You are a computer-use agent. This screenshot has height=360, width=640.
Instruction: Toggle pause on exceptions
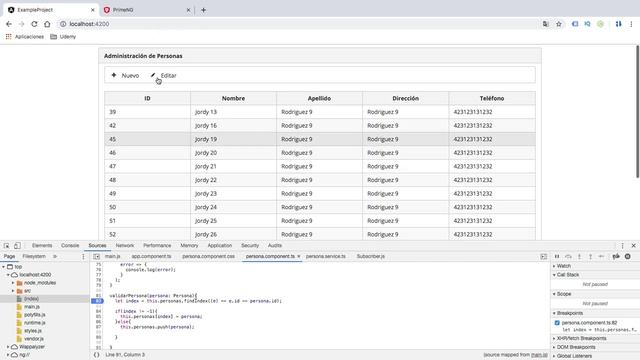pos(628,256)
